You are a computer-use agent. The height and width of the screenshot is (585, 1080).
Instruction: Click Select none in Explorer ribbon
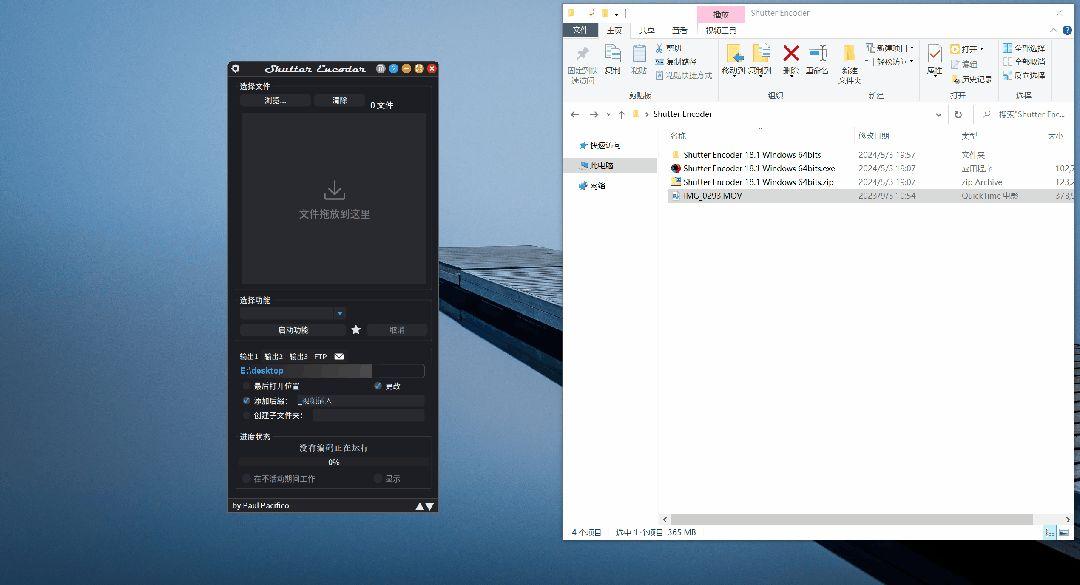[1024, 61]
